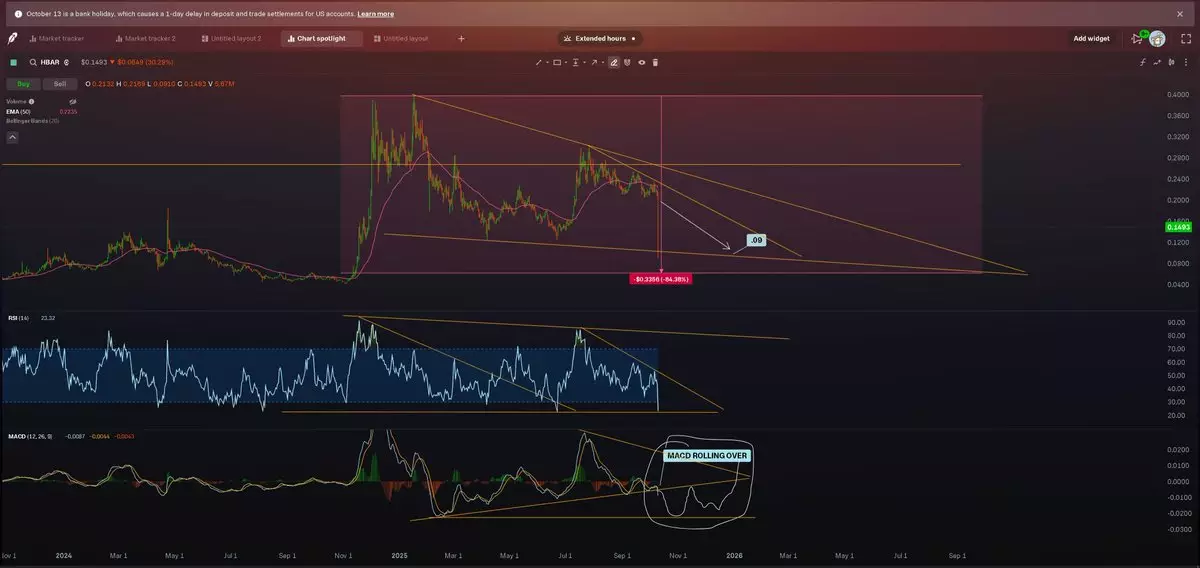This screenshot has height=568, width=1200.
Task: Toggle Extended hours
Action: point(600,38)
